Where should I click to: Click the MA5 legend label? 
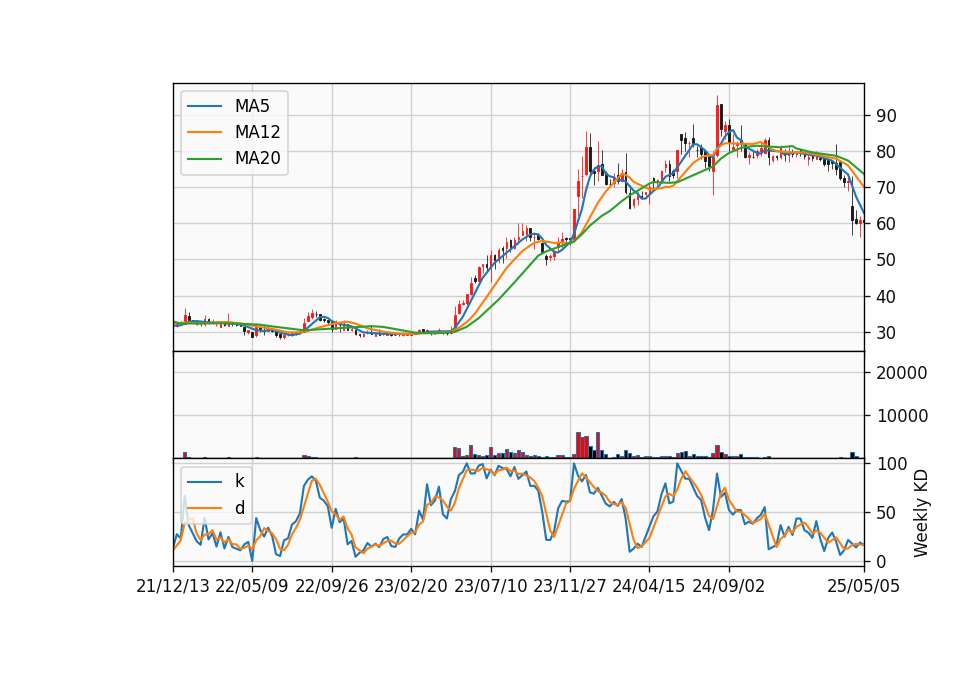click(252, 106)
